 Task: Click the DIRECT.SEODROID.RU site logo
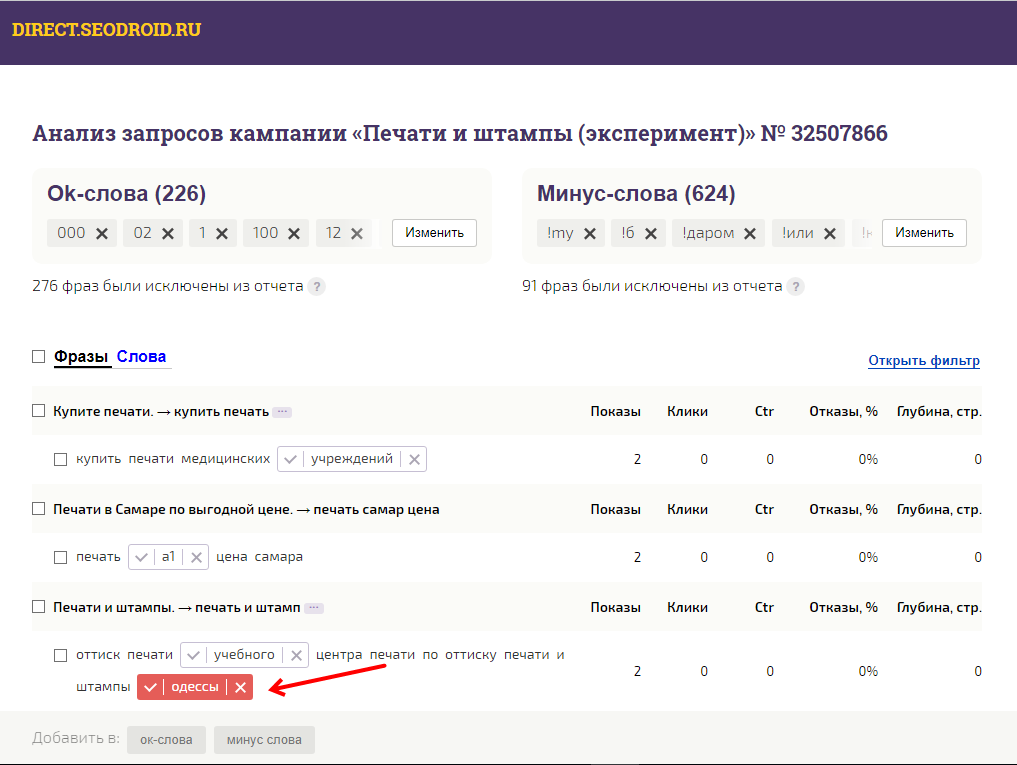pos(106,30)
